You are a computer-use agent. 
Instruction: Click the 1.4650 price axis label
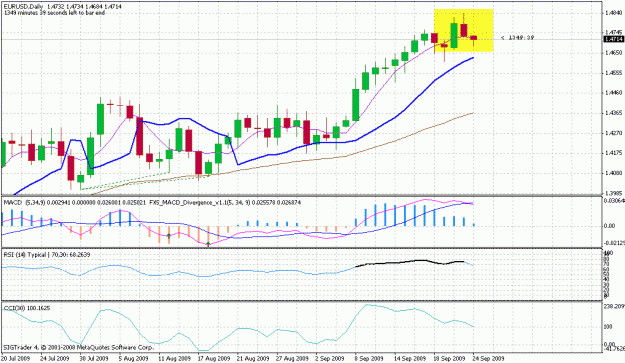pyautogui.click(x=613, y=53)
